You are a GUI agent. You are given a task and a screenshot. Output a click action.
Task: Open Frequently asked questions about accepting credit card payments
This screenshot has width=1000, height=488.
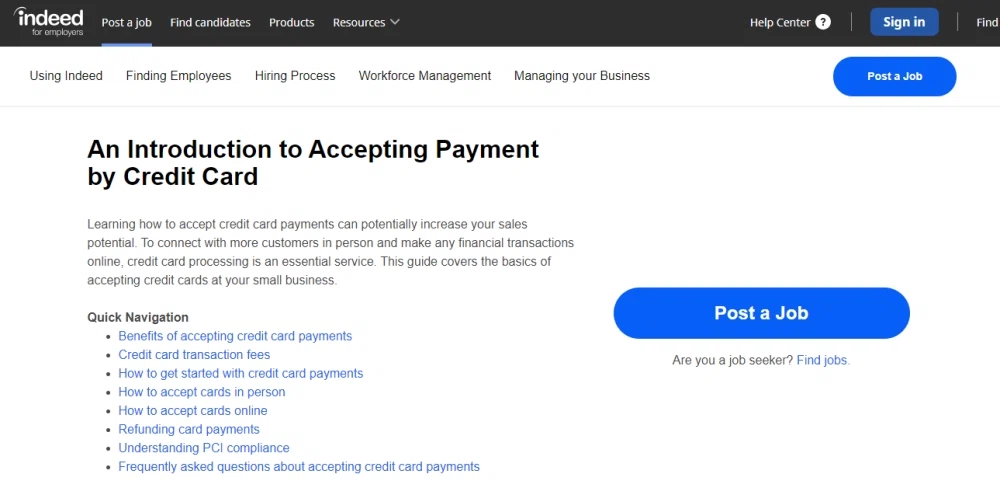click(299, 467)
